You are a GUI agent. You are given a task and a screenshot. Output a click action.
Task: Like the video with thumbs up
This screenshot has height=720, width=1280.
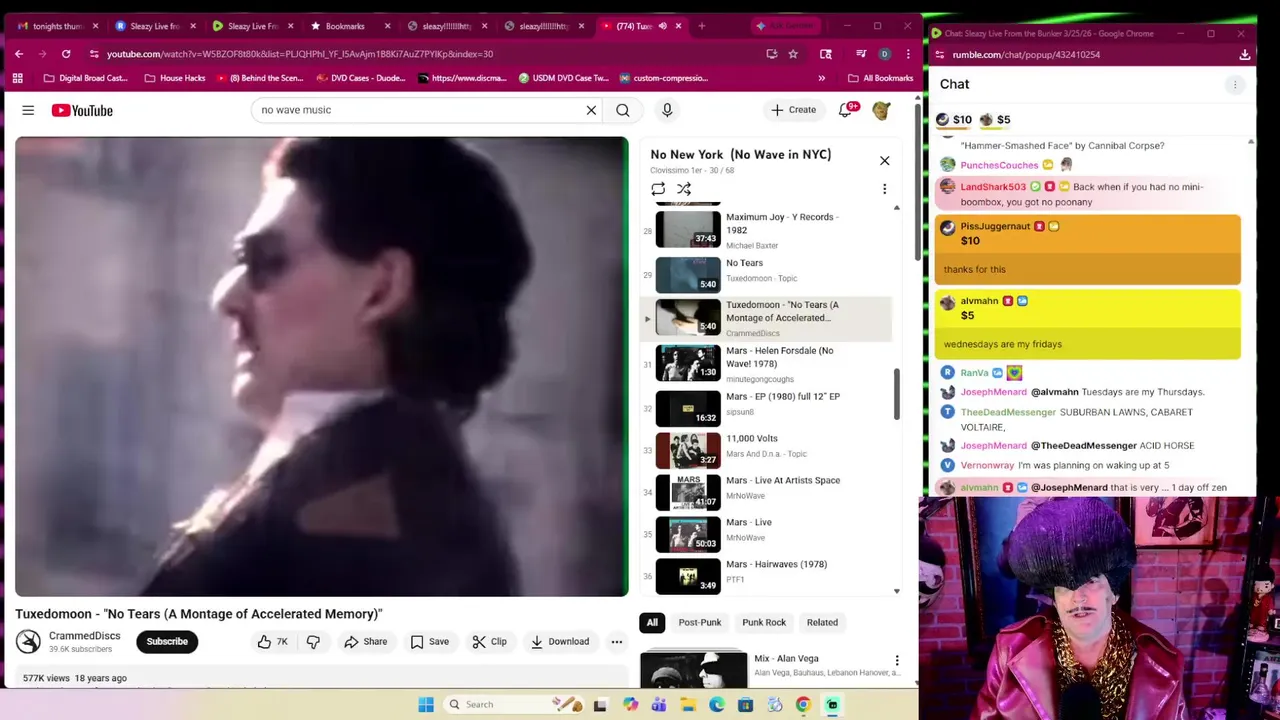click(x=272, y=642)
